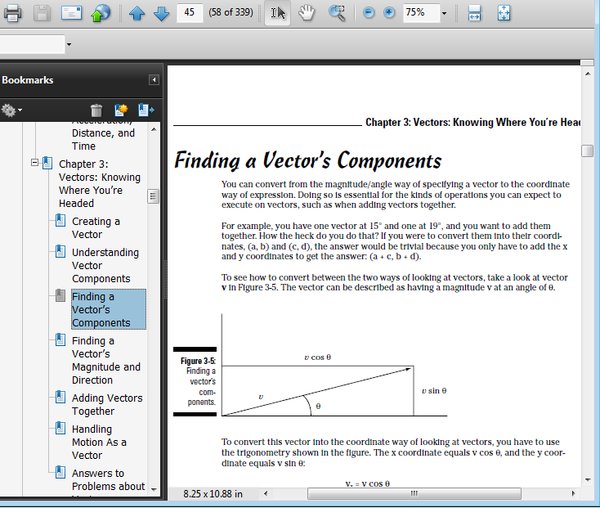Click the bookmarks panel scrollbar thumb
This screenshot has height=508, width=600.
(153, 197)
